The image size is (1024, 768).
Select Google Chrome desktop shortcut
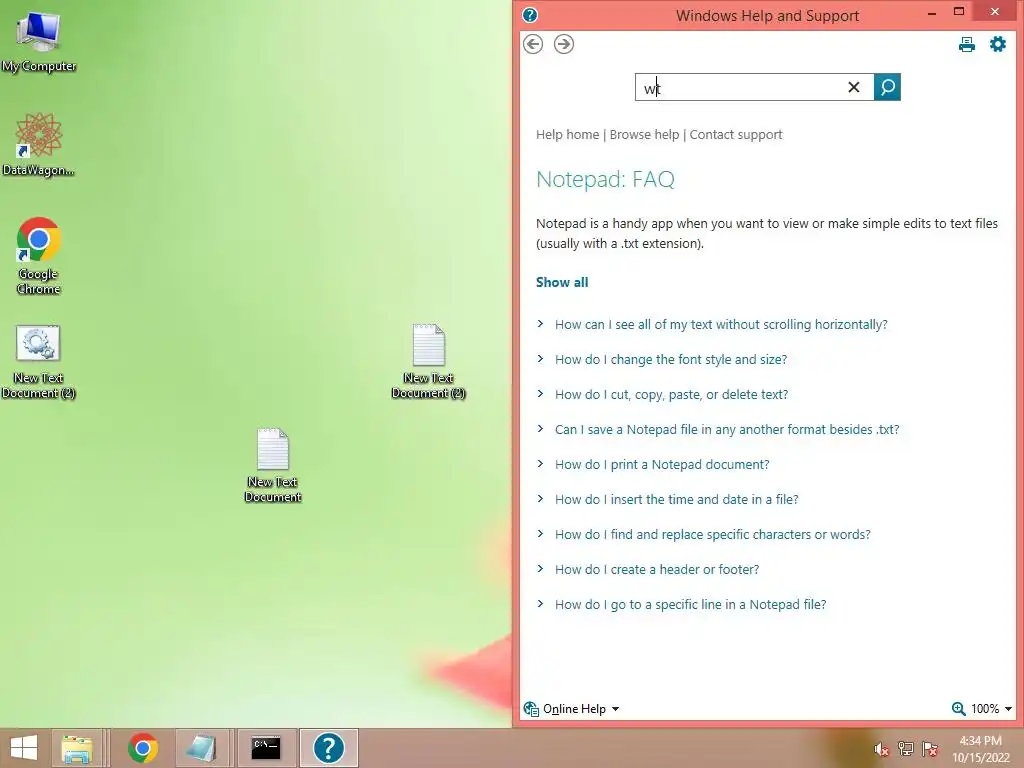(x=39, y=256)
